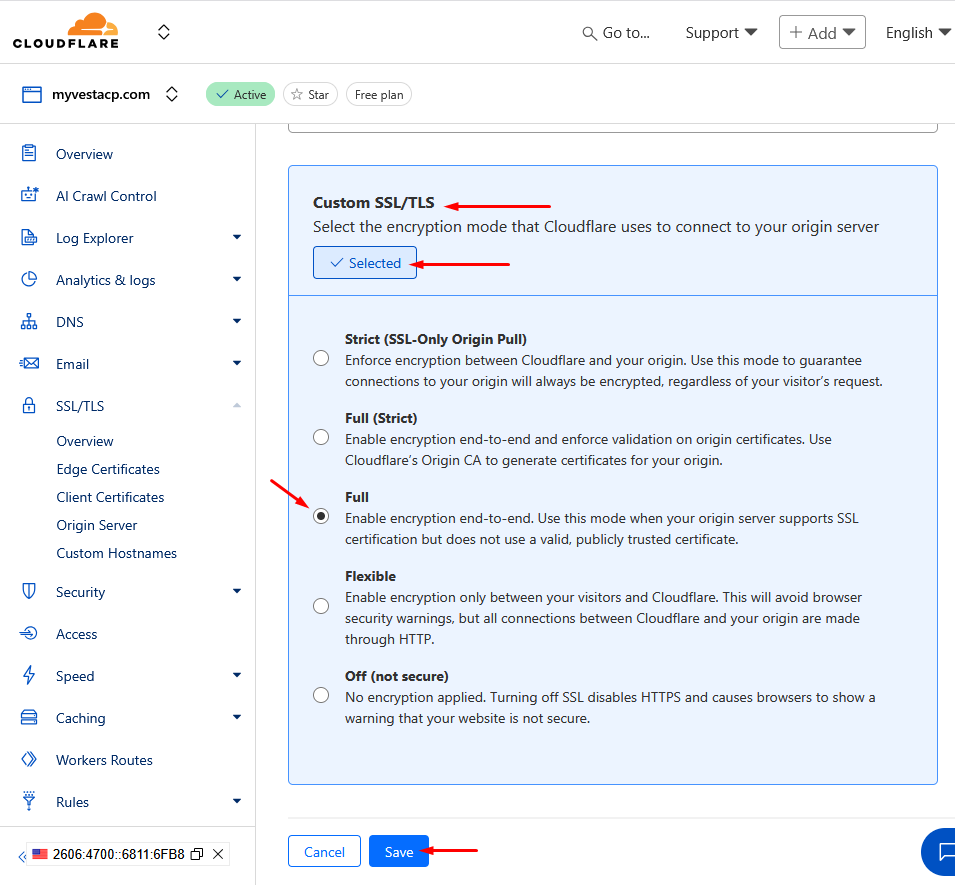Save the SSL/TLS encryption mode
955x885 pixels.
pyautogui.click(x=399, y=852)
